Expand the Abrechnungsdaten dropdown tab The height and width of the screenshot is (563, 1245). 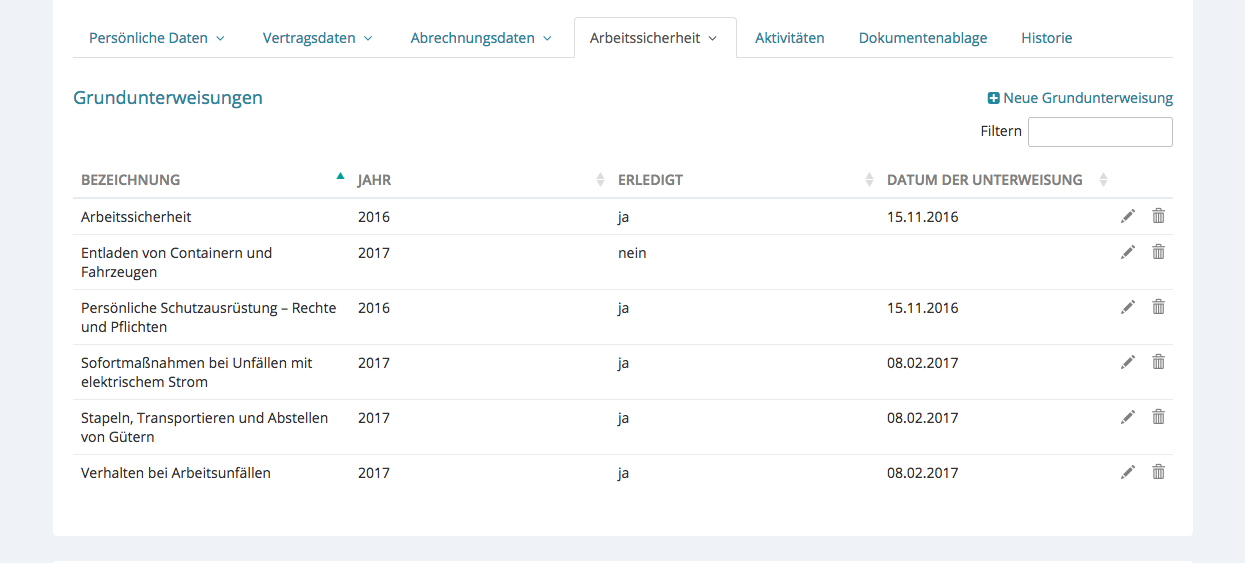coord(481,38)
